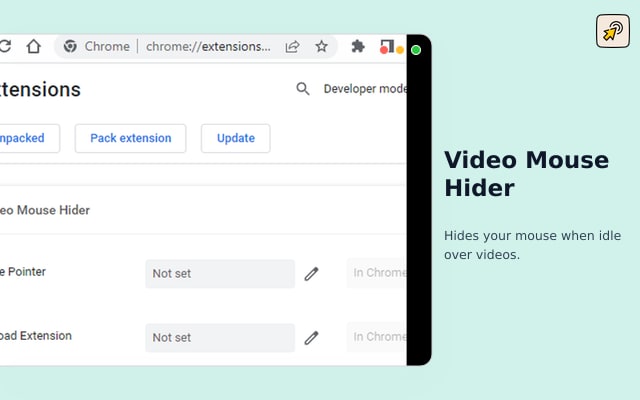Screen dimensions: 640x400
Task: Bookmark this page with the star
Action: coord(322,46)
